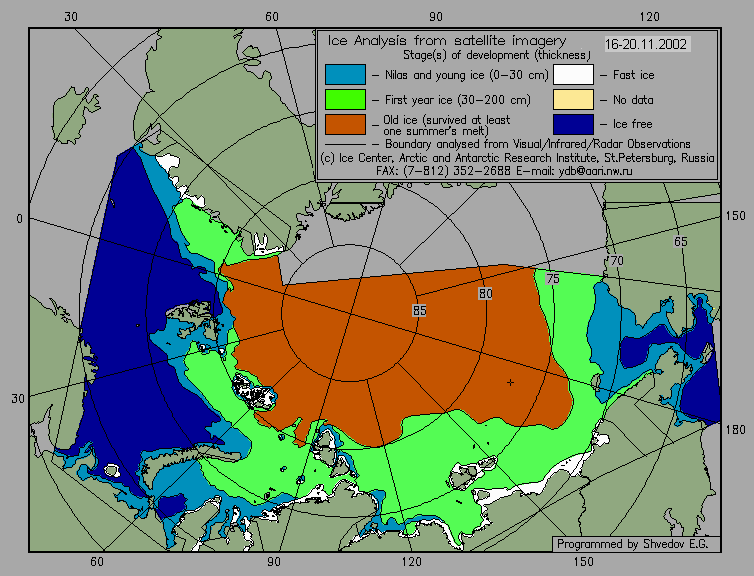This screenshot has height=576, width=754.
Task: Click the 'First year ice (30-200 cm)' label
Action: click(458, 100)
